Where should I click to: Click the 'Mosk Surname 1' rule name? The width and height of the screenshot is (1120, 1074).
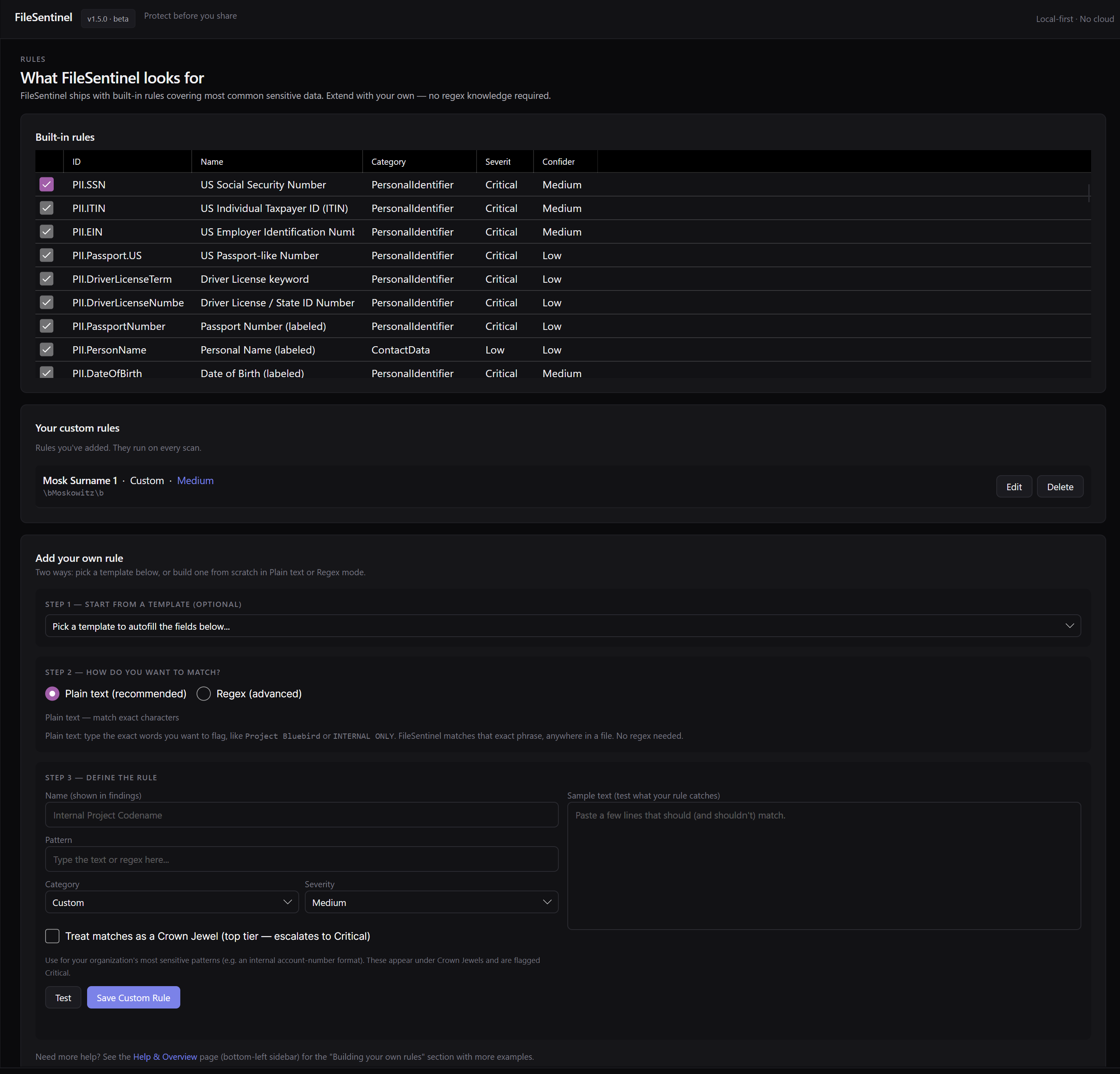(80, 480)
